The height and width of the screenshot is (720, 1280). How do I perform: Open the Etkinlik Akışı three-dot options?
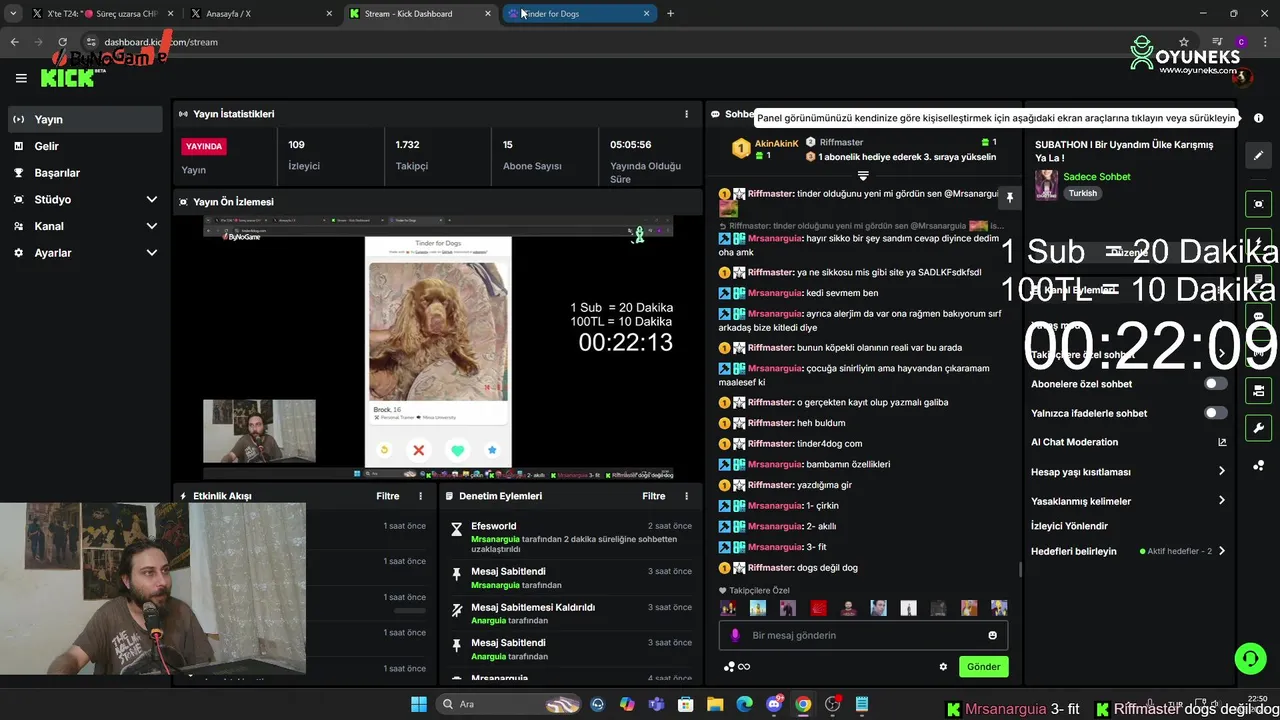[420, 496]
